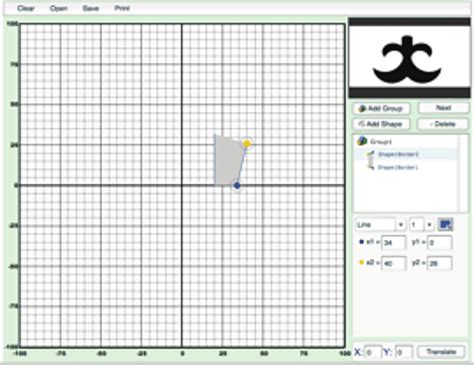The image size is (474, 365).
Task: Click the blue dot beside x1
Action: click(361, 242)
